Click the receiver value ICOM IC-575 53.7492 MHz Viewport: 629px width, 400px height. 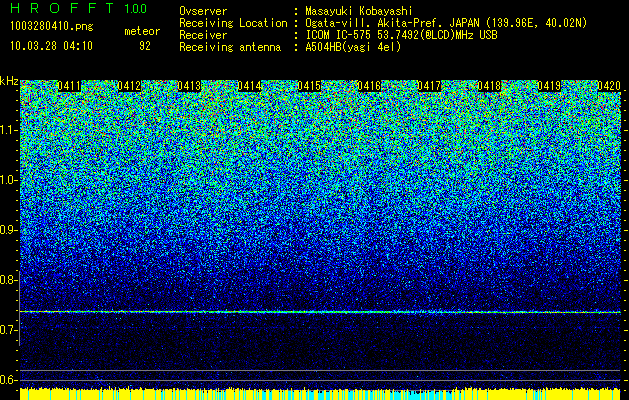click(401, 35)
